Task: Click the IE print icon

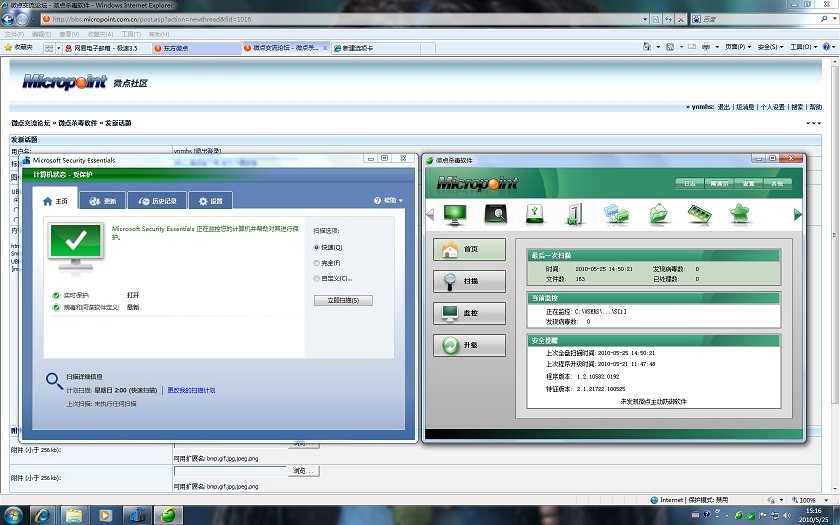Action: click(x=706, y=47)
